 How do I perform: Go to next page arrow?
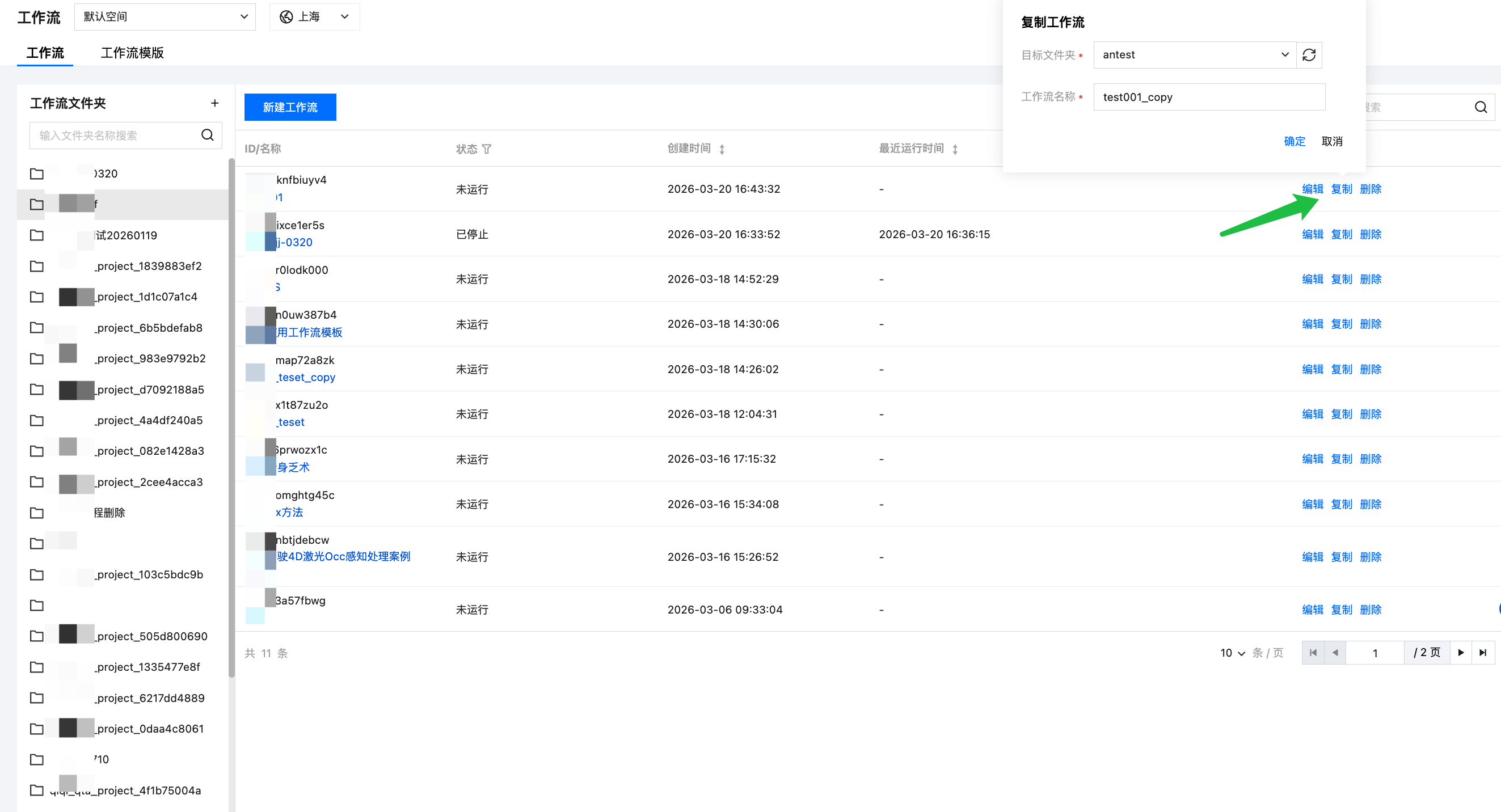click(1461, 653)
